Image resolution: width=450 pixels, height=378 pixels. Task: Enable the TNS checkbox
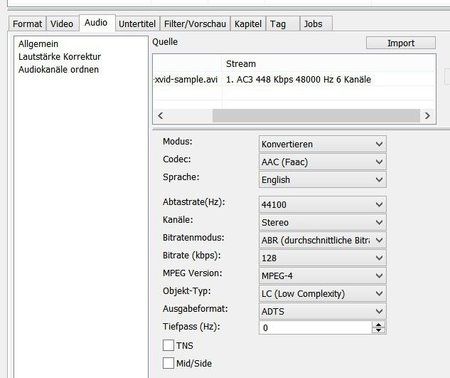coord(168,345)
